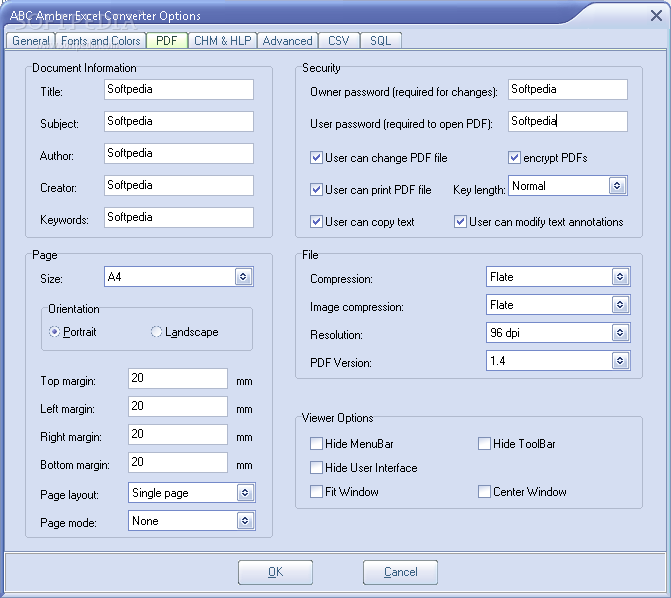Click the Top margin field
Screen dimensions: 671x598
tap(178, 378)
